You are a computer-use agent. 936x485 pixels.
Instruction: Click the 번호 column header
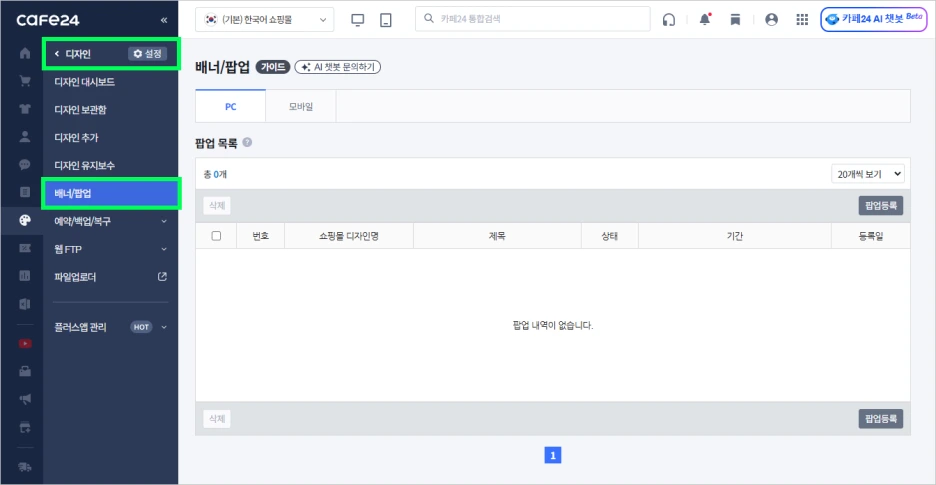(x=261, y=236)
